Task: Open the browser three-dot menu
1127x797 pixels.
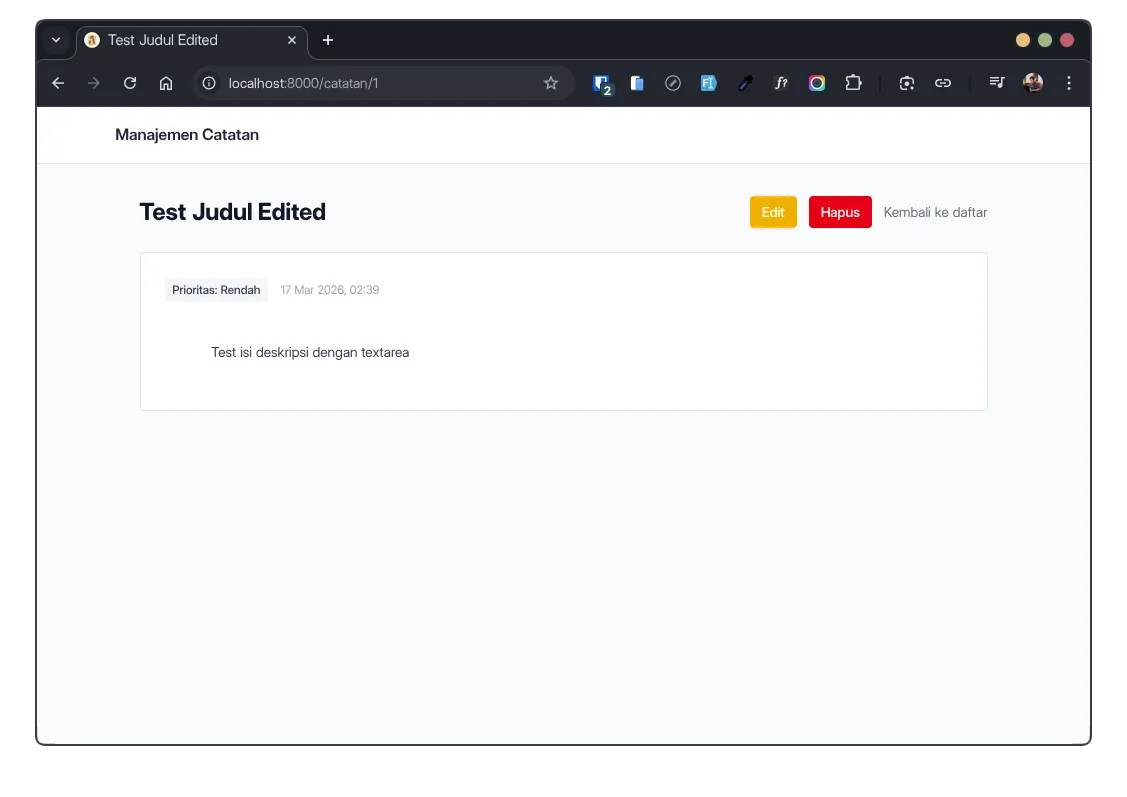Action: point(1069,83)
